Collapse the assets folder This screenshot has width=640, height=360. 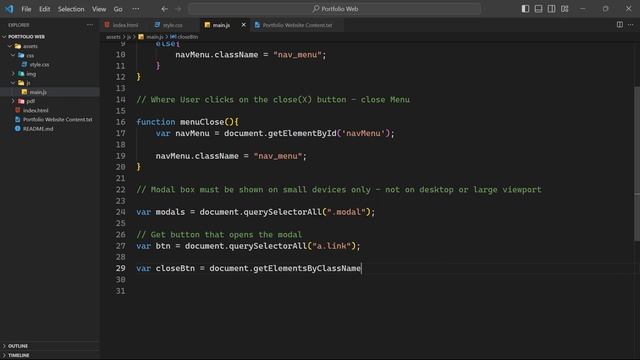tap(10, 46)
